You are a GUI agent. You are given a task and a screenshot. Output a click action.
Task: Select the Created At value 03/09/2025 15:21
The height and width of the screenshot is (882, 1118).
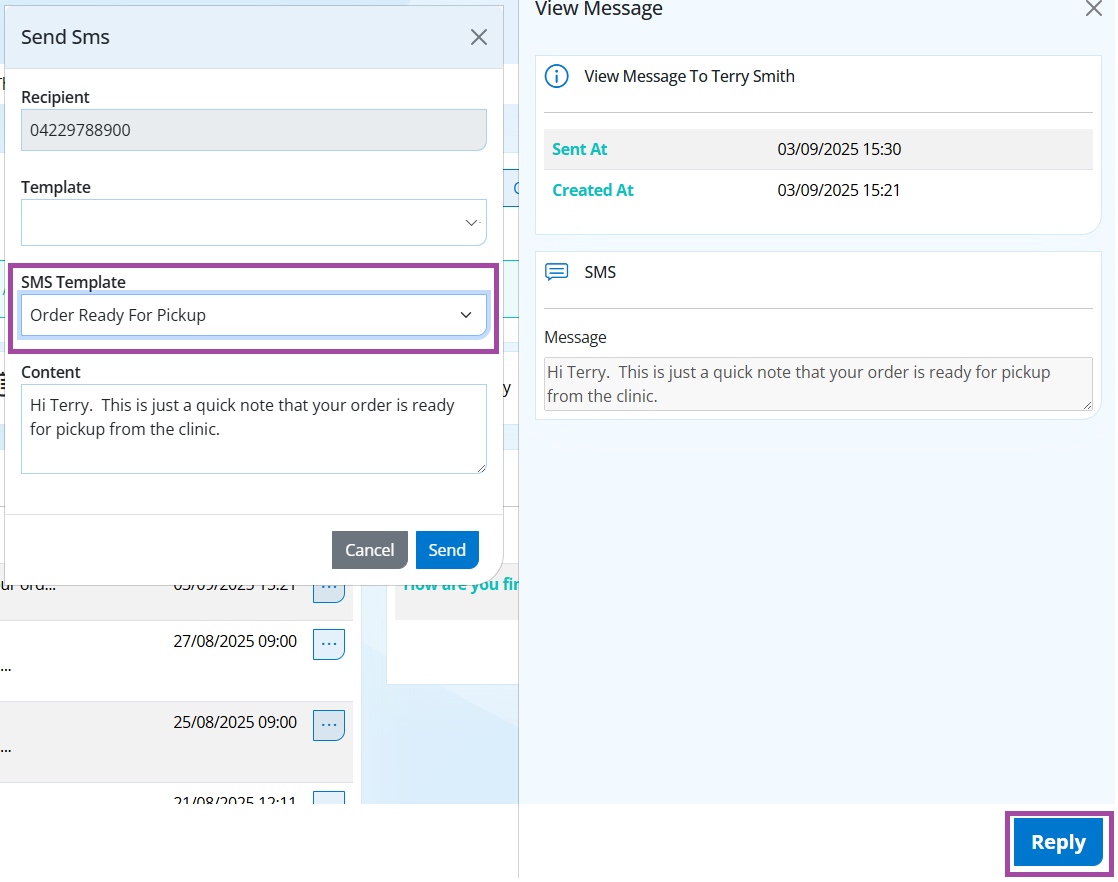(838, 190)
